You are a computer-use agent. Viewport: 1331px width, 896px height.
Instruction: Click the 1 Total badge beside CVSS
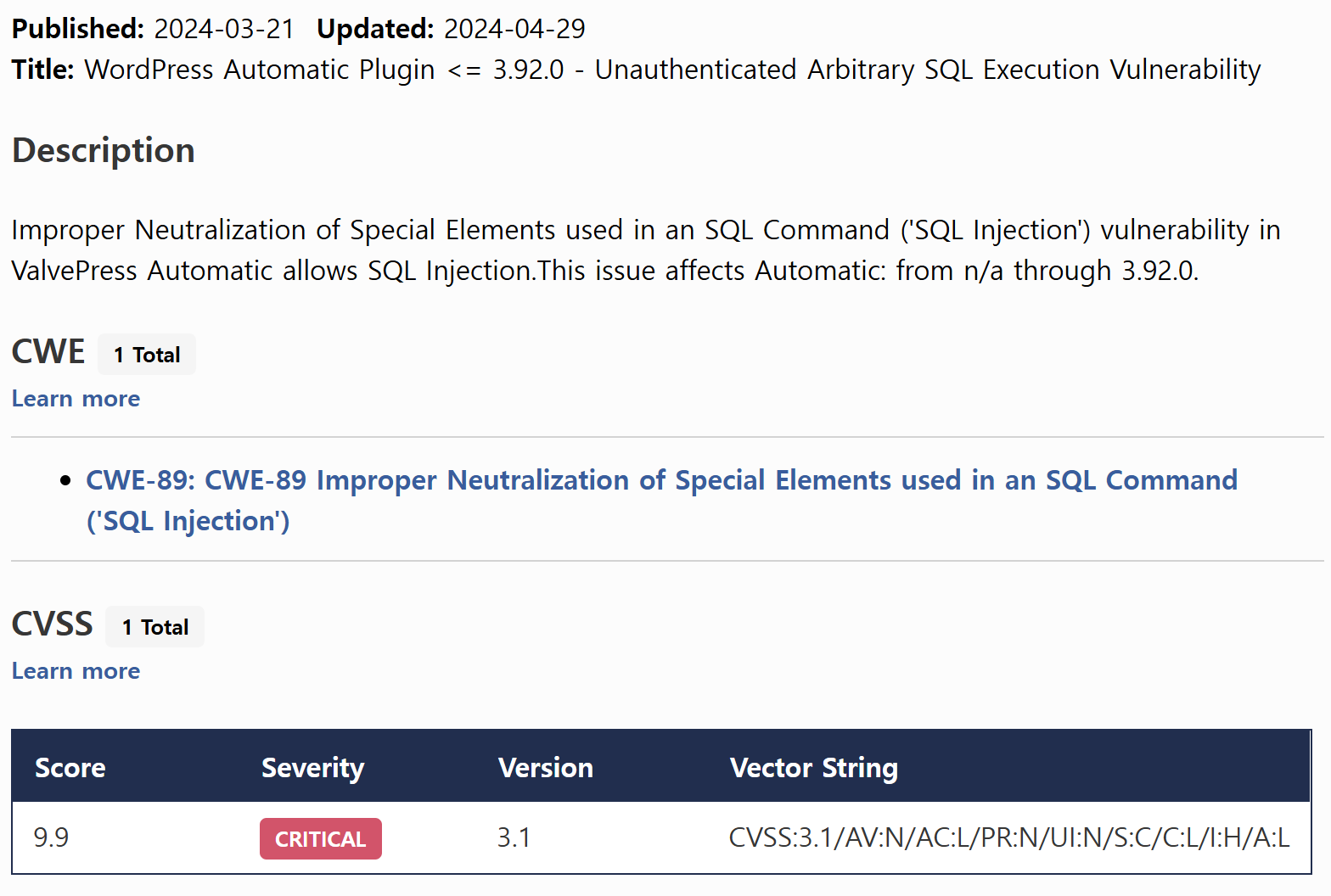[154, 627]
